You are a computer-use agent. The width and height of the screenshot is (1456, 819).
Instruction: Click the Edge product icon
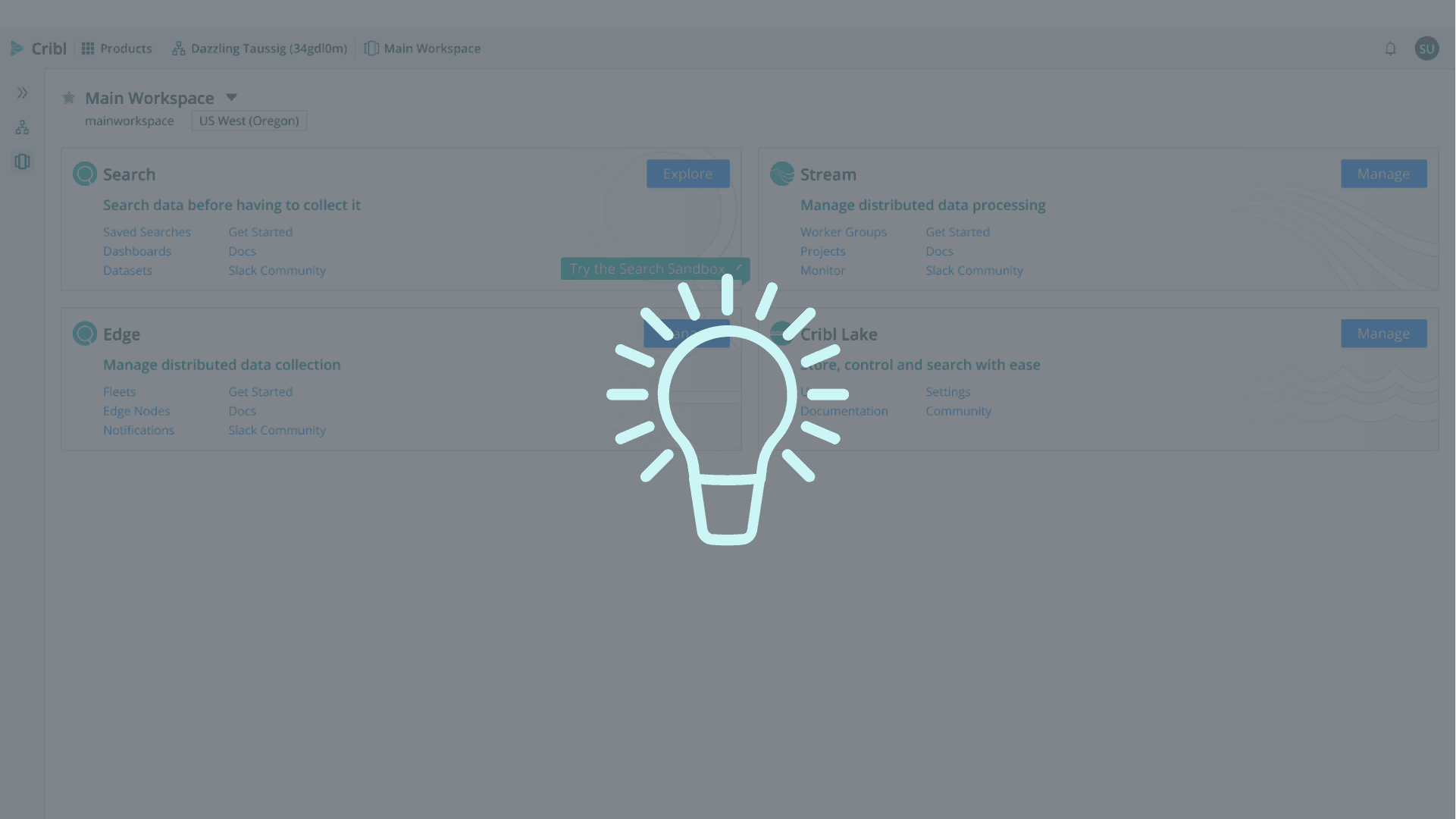click(85, 334)
